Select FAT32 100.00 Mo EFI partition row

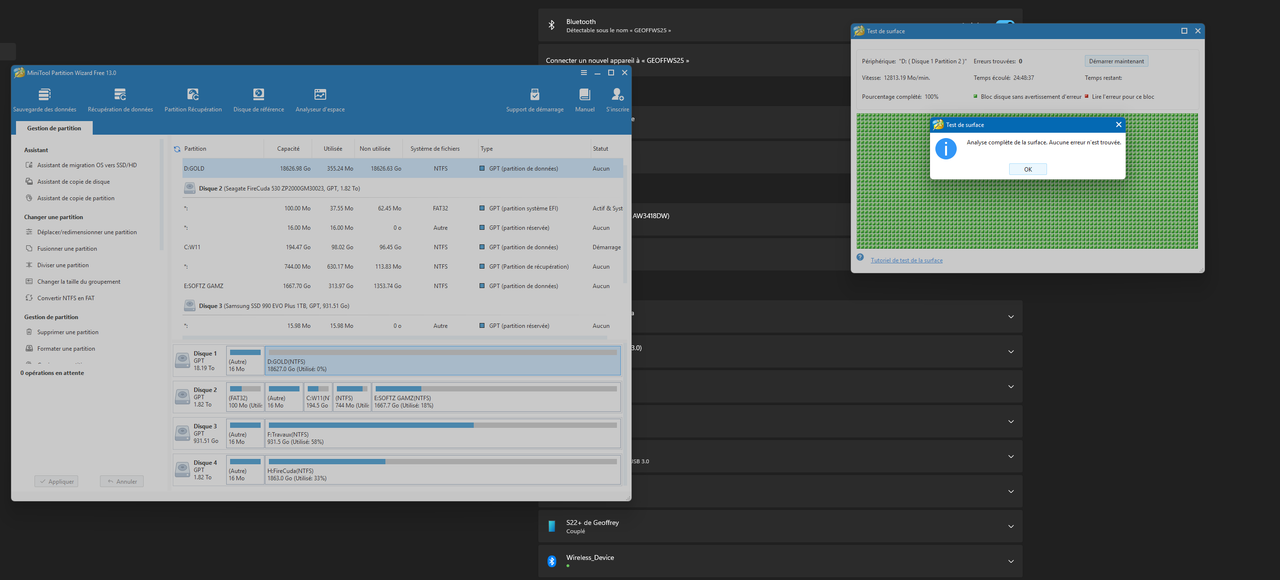coord(402,208)
